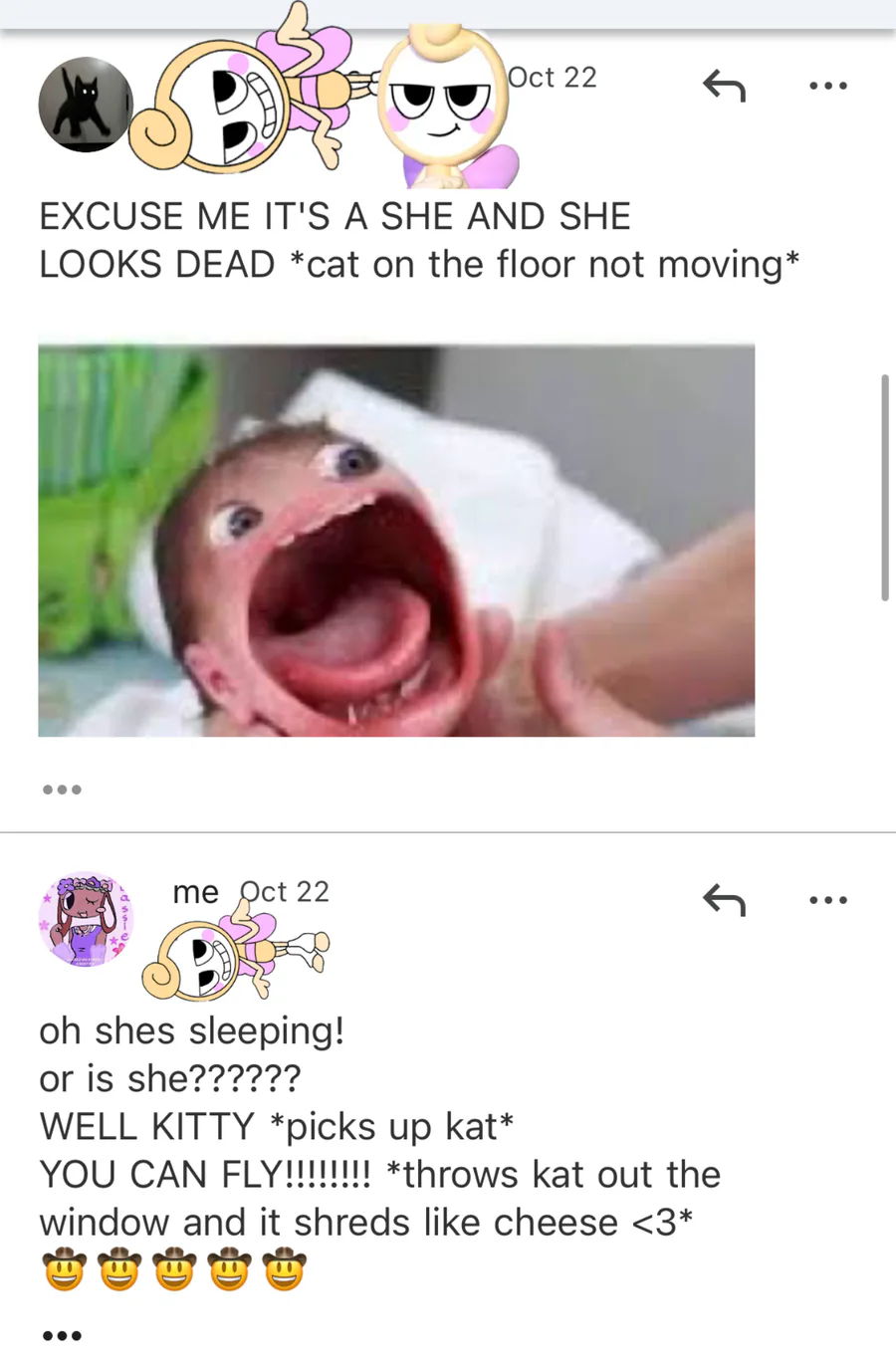
Task: Tap the last cowboy hat emoji
Action: tap(284, 1269)
